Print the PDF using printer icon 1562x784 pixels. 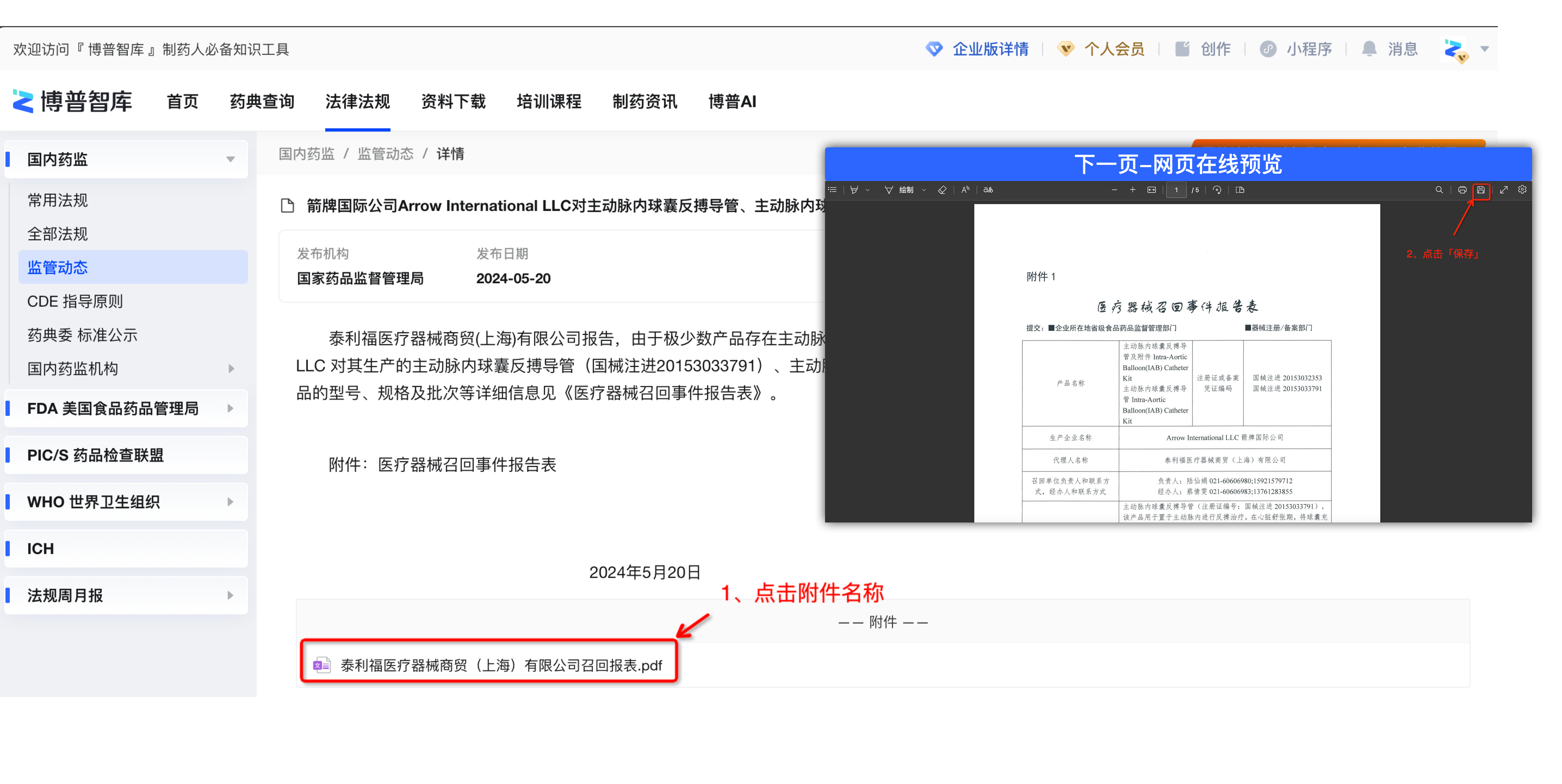1462,190
